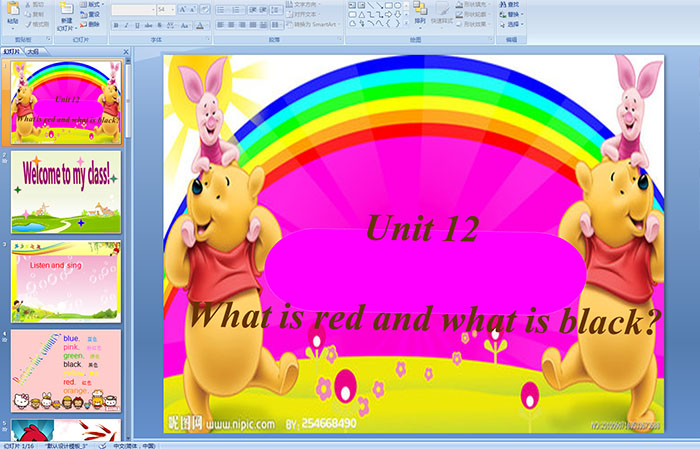This screenshot has height=449, width=700.
Task: Align text left
Action: coord(221,25)
